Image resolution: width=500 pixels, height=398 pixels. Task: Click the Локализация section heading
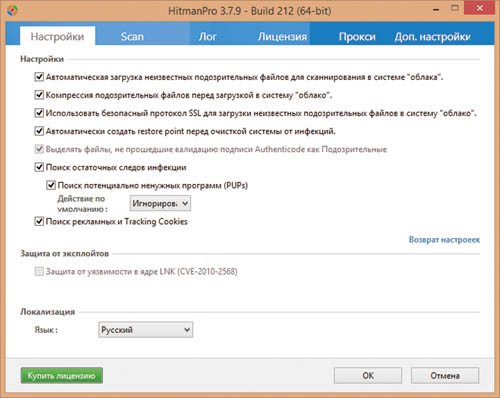click(47, 312)
